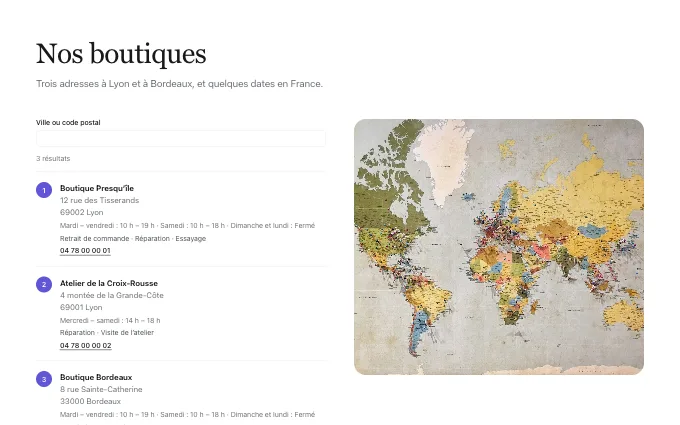
Task: Select the number 1 marker for Boutique Presqu'île
Action: click(x=44, y=190)
